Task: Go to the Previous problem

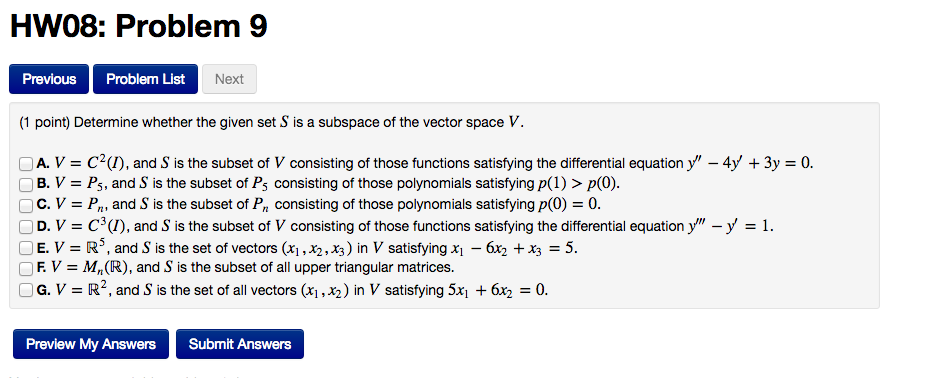Action: point(49,79)
